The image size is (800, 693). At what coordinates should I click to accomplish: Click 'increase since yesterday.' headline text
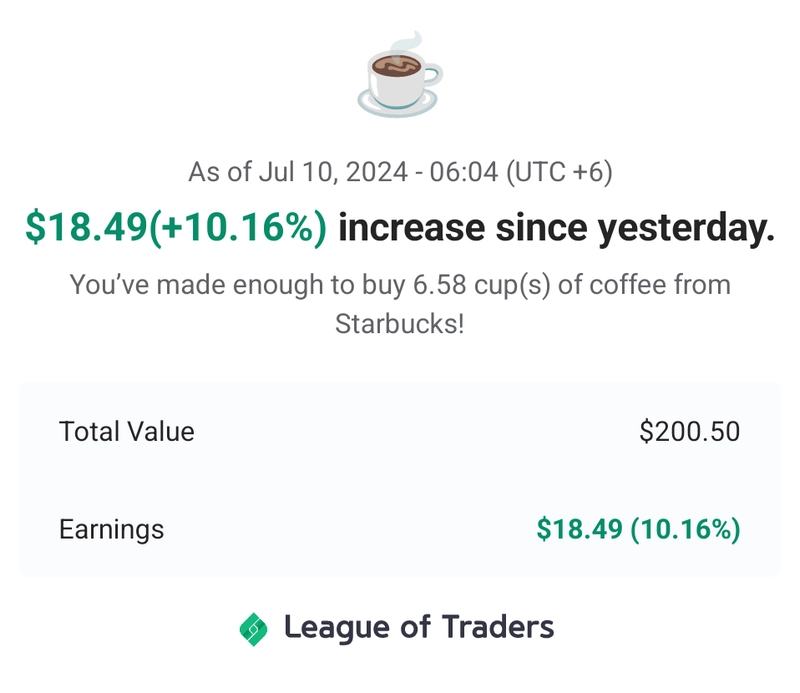pos(557,227)
